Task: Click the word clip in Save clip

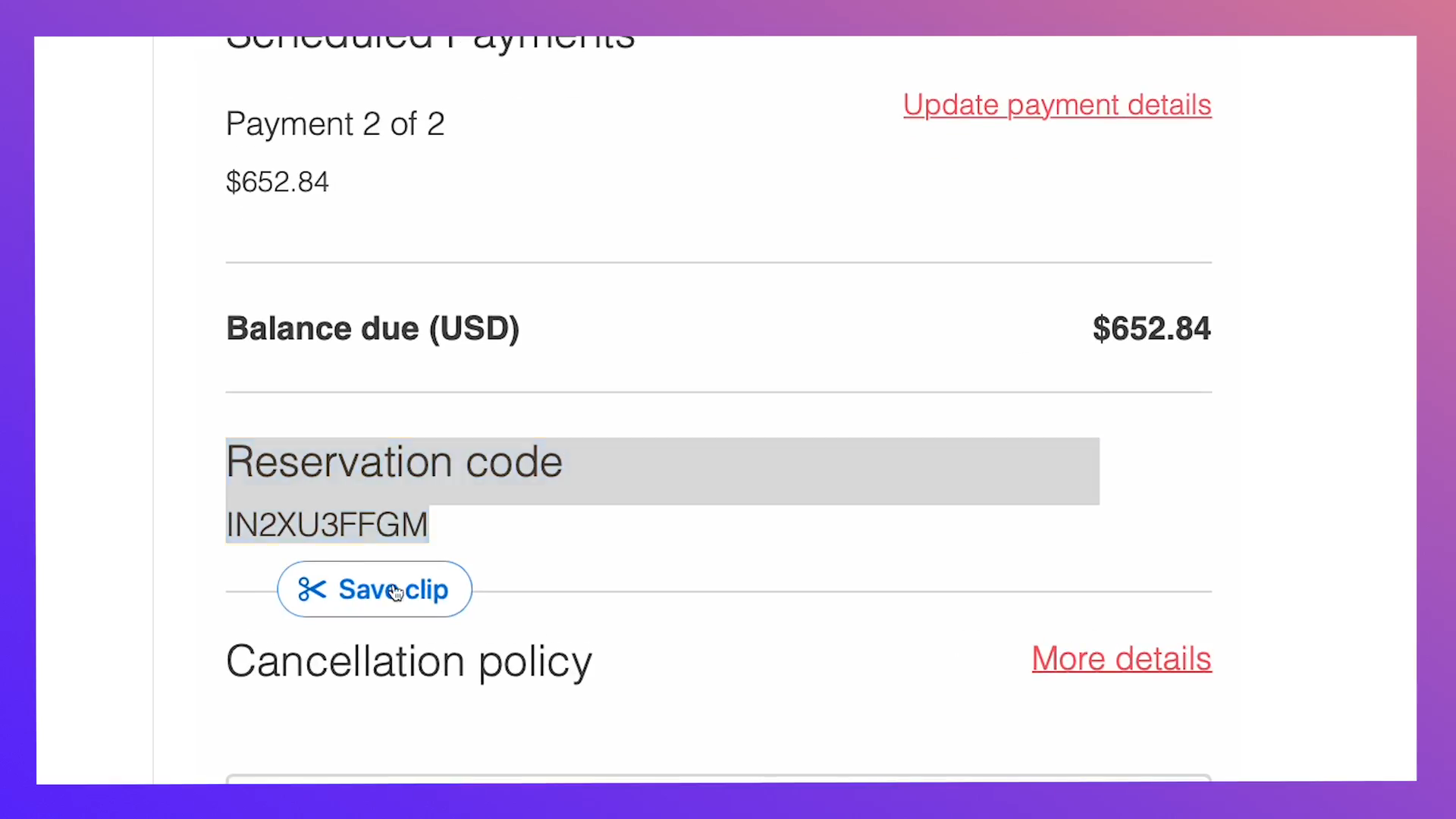Action: coord(427,590)
